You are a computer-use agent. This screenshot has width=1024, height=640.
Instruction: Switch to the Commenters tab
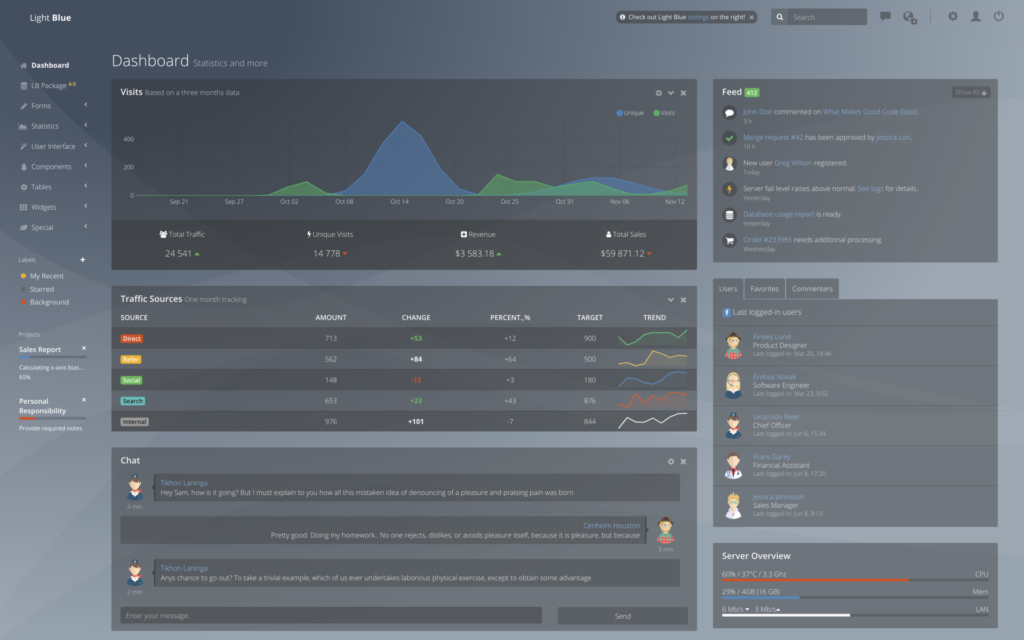click(x=812, y=289)
